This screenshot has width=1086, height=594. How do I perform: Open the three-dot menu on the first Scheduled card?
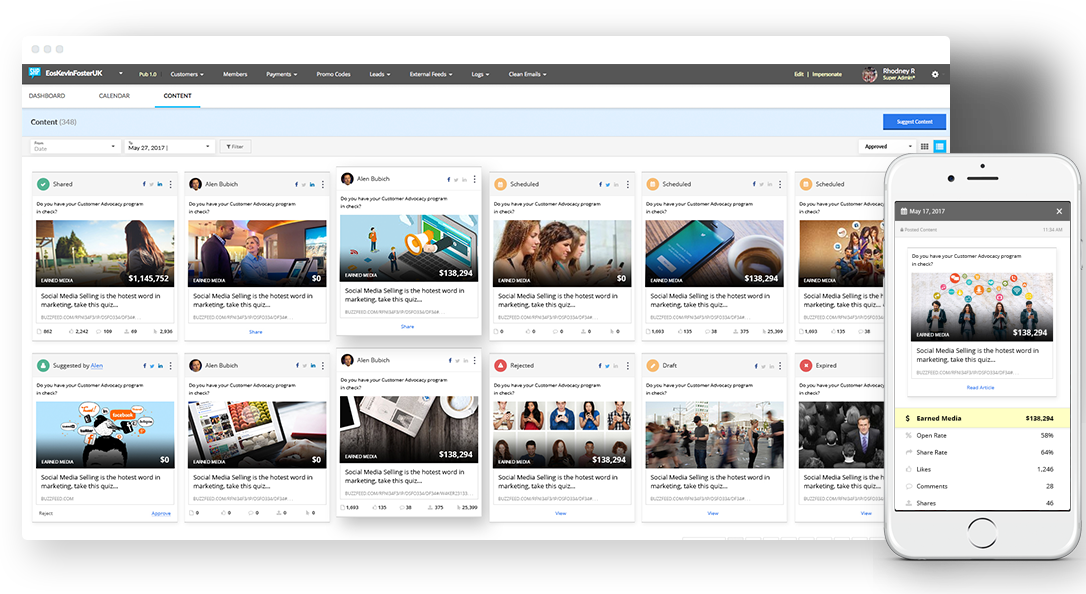[627, 184]
